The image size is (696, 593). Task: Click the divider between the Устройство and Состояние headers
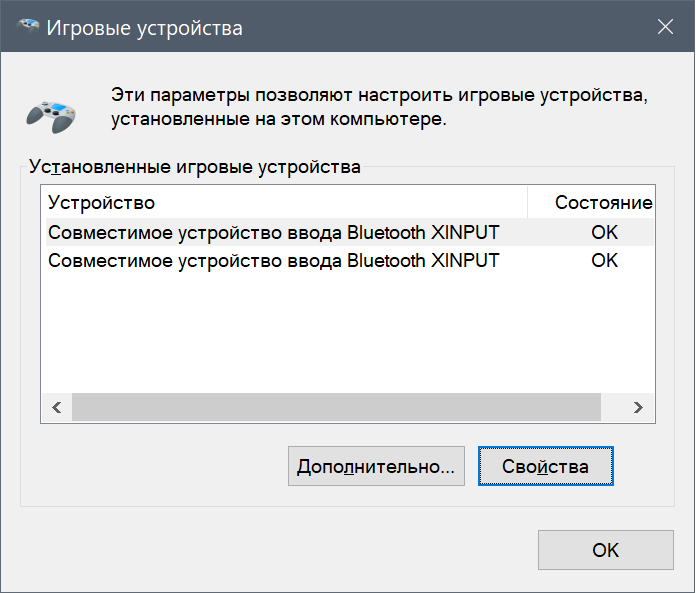[x=527, y=202]
